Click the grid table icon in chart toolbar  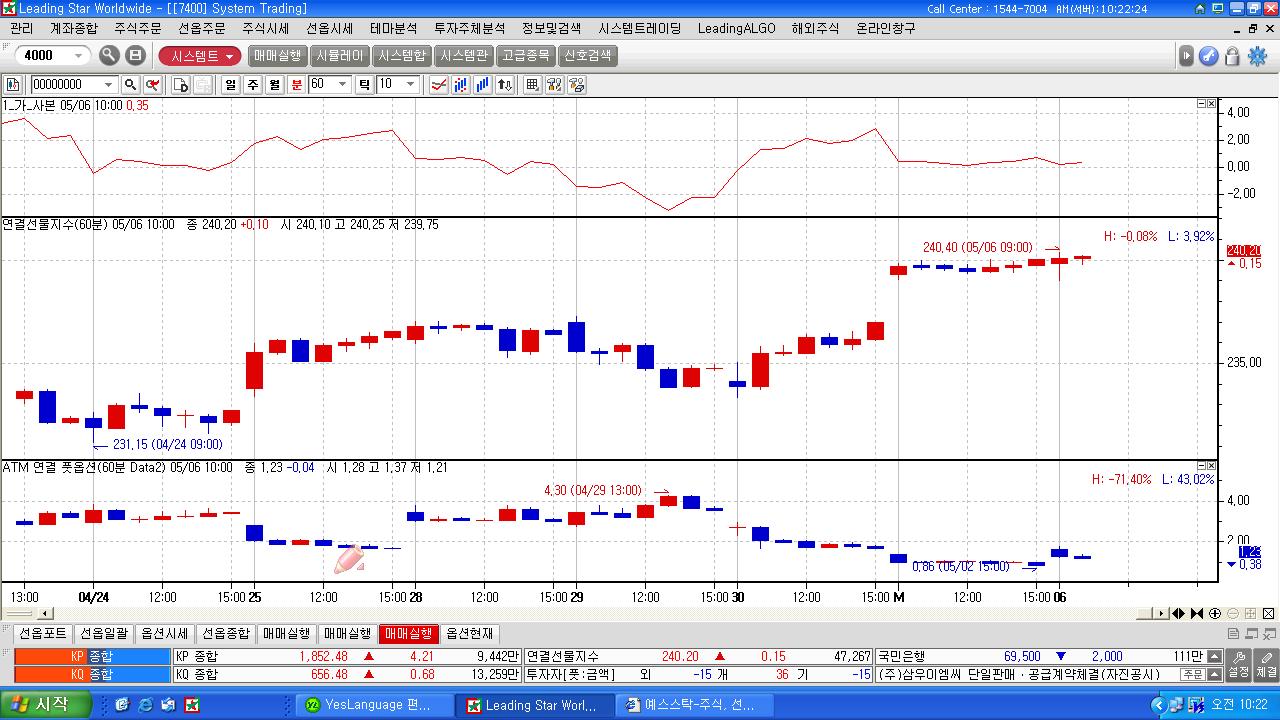(532, 85)
